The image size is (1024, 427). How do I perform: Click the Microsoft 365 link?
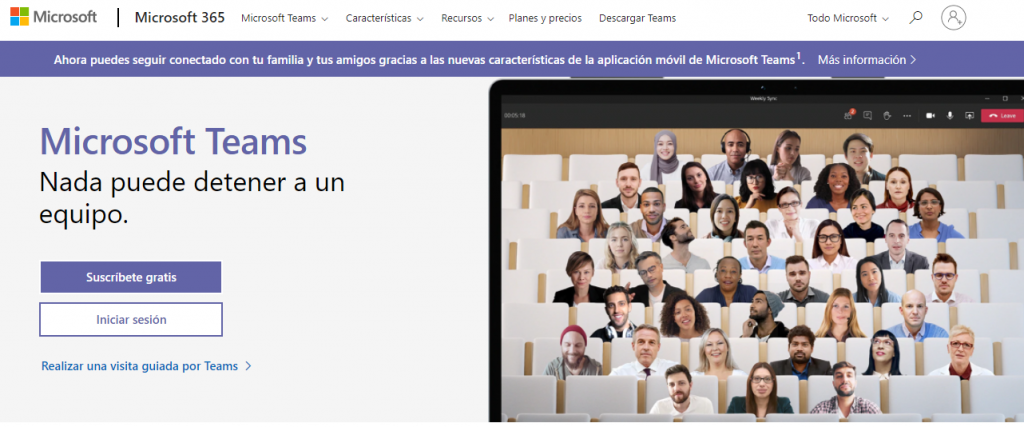(x=180, y=18)
